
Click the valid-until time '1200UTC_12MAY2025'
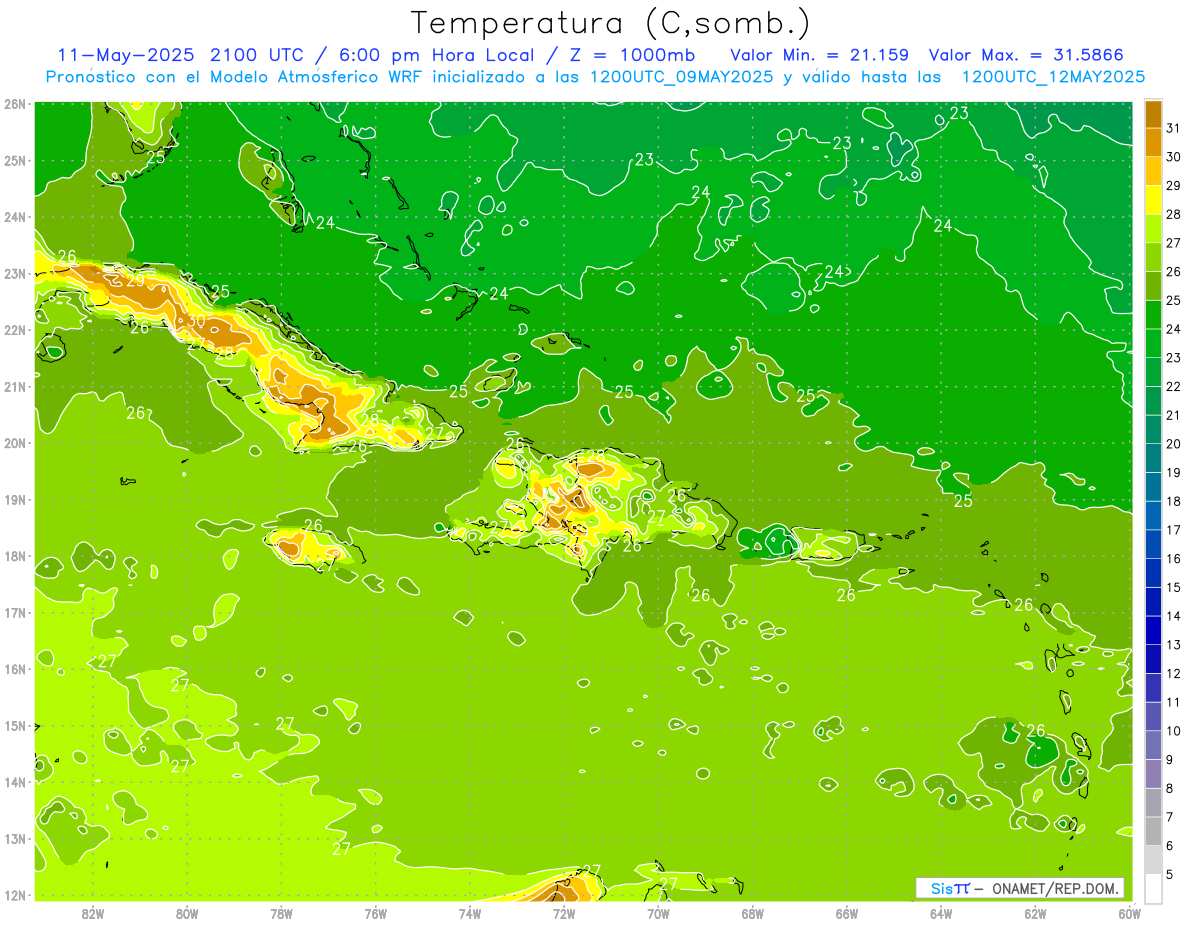point(1053,77)
